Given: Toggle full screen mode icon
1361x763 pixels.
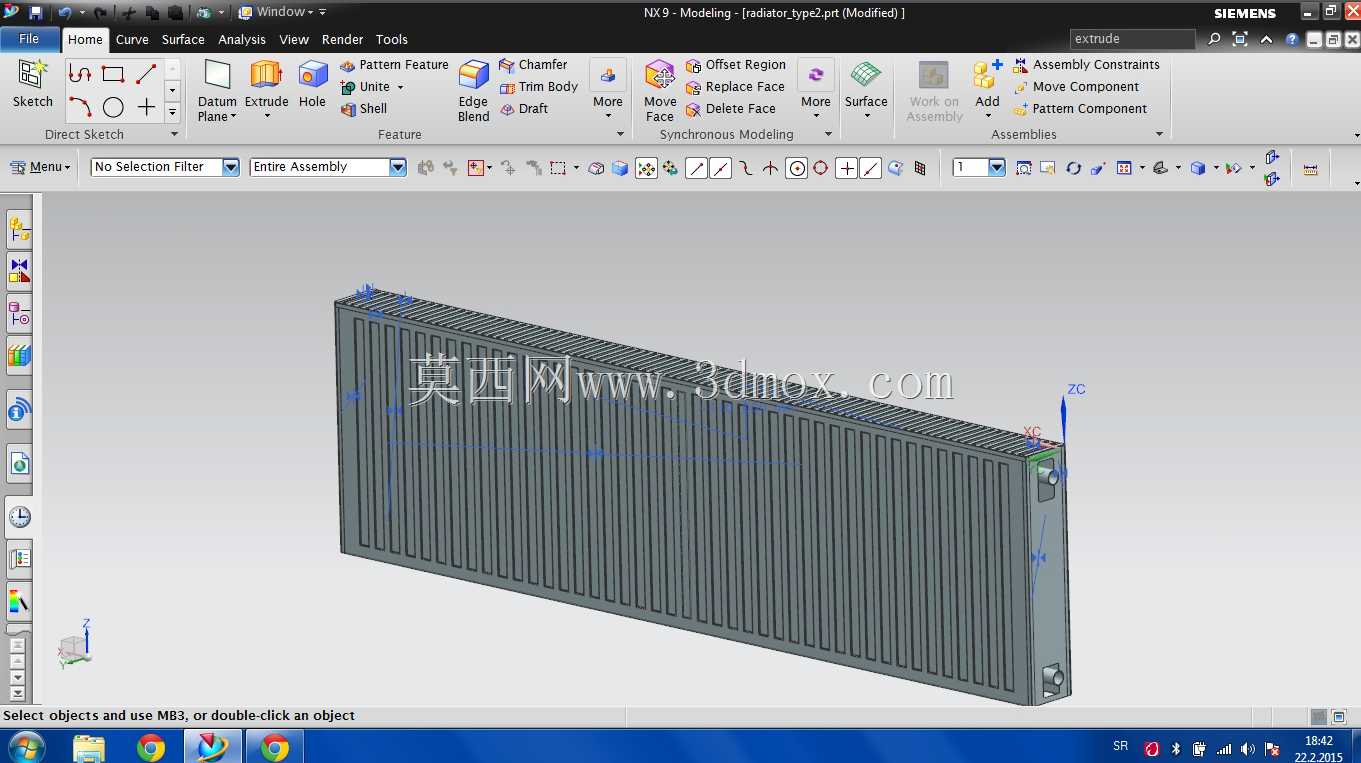Looking at the screenshot, I should click(1240, 39).
